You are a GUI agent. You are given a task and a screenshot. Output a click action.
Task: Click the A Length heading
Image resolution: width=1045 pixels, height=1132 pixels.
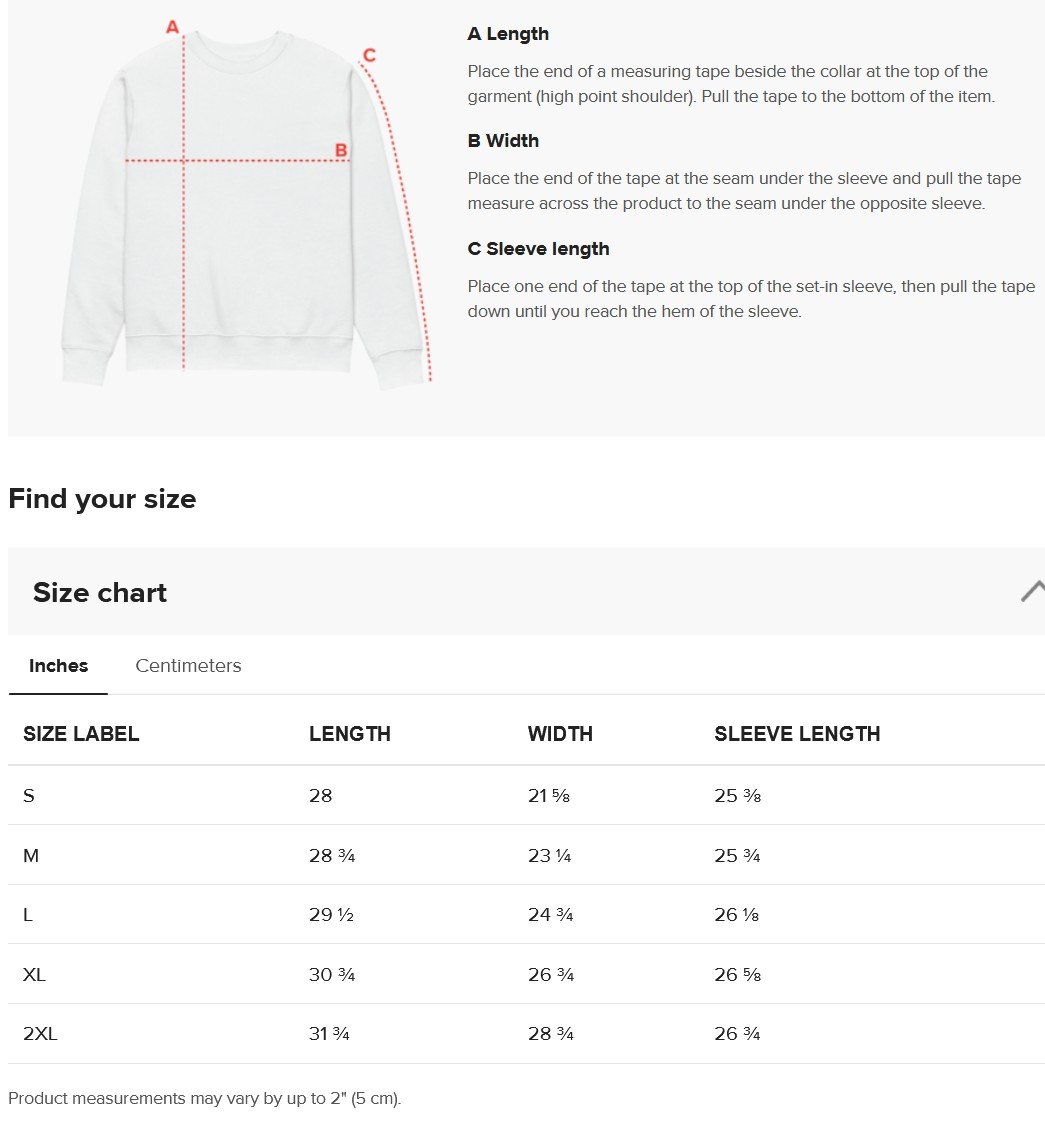(508, 34)
